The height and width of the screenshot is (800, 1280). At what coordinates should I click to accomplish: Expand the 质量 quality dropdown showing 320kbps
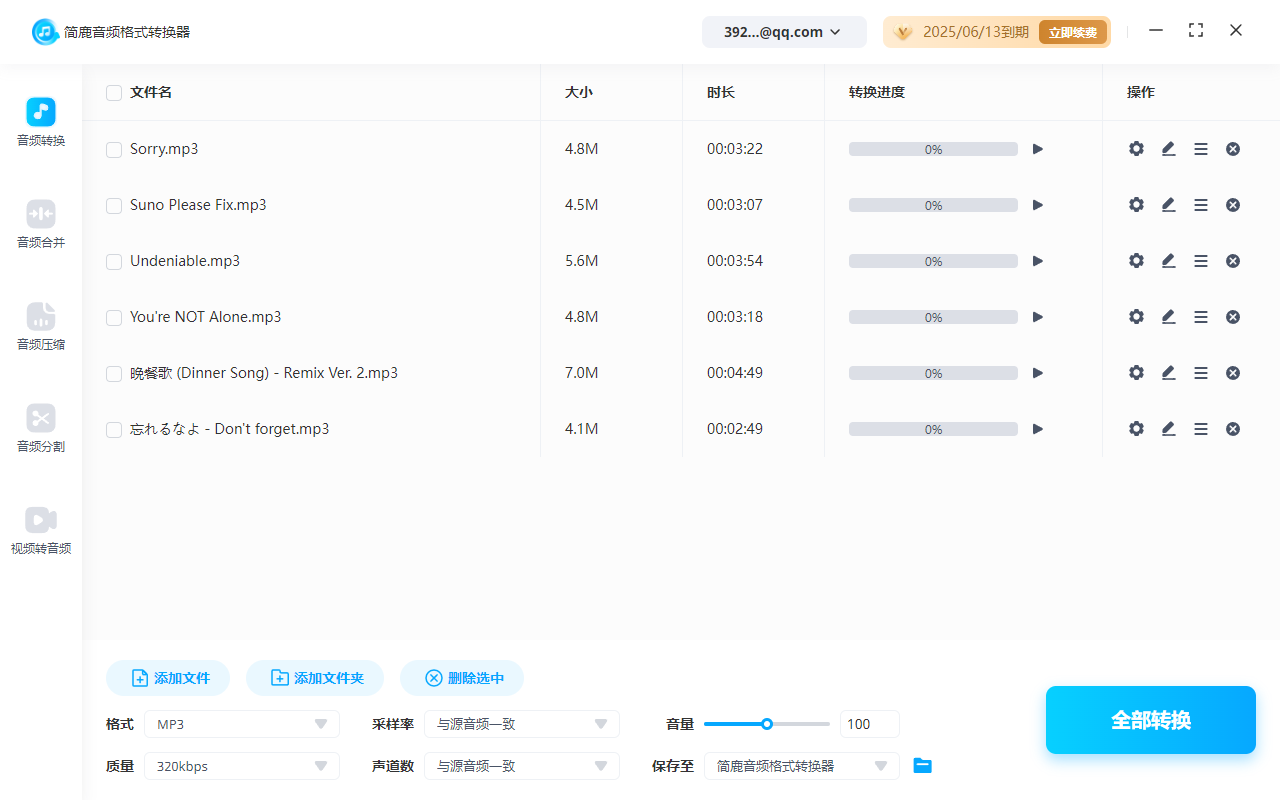pos(241,765)
